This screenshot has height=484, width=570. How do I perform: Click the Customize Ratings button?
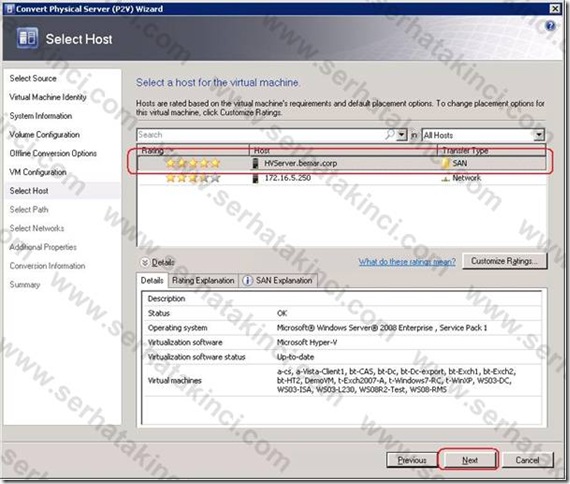click(x=505, y=261)
